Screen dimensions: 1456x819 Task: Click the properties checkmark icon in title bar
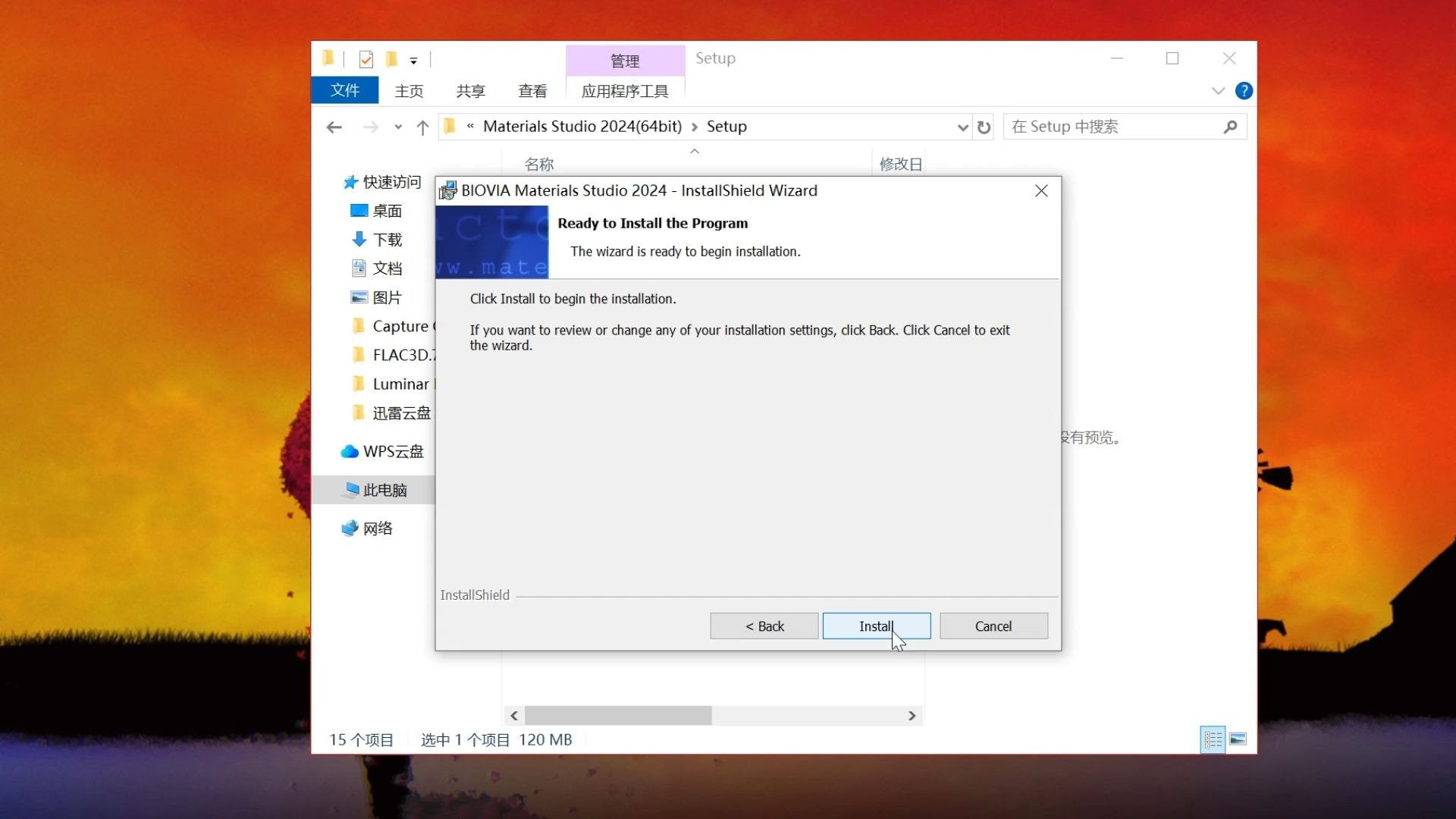(366, 59)
